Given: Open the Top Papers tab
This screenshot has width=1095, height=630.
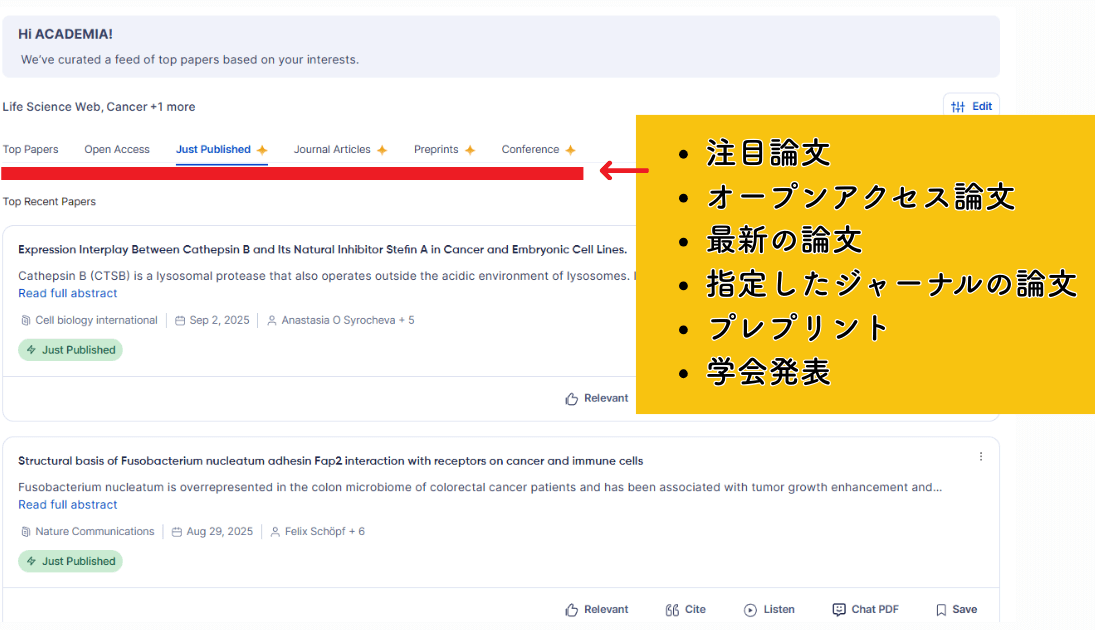Looking at the screenshot, I should point(31,149).
